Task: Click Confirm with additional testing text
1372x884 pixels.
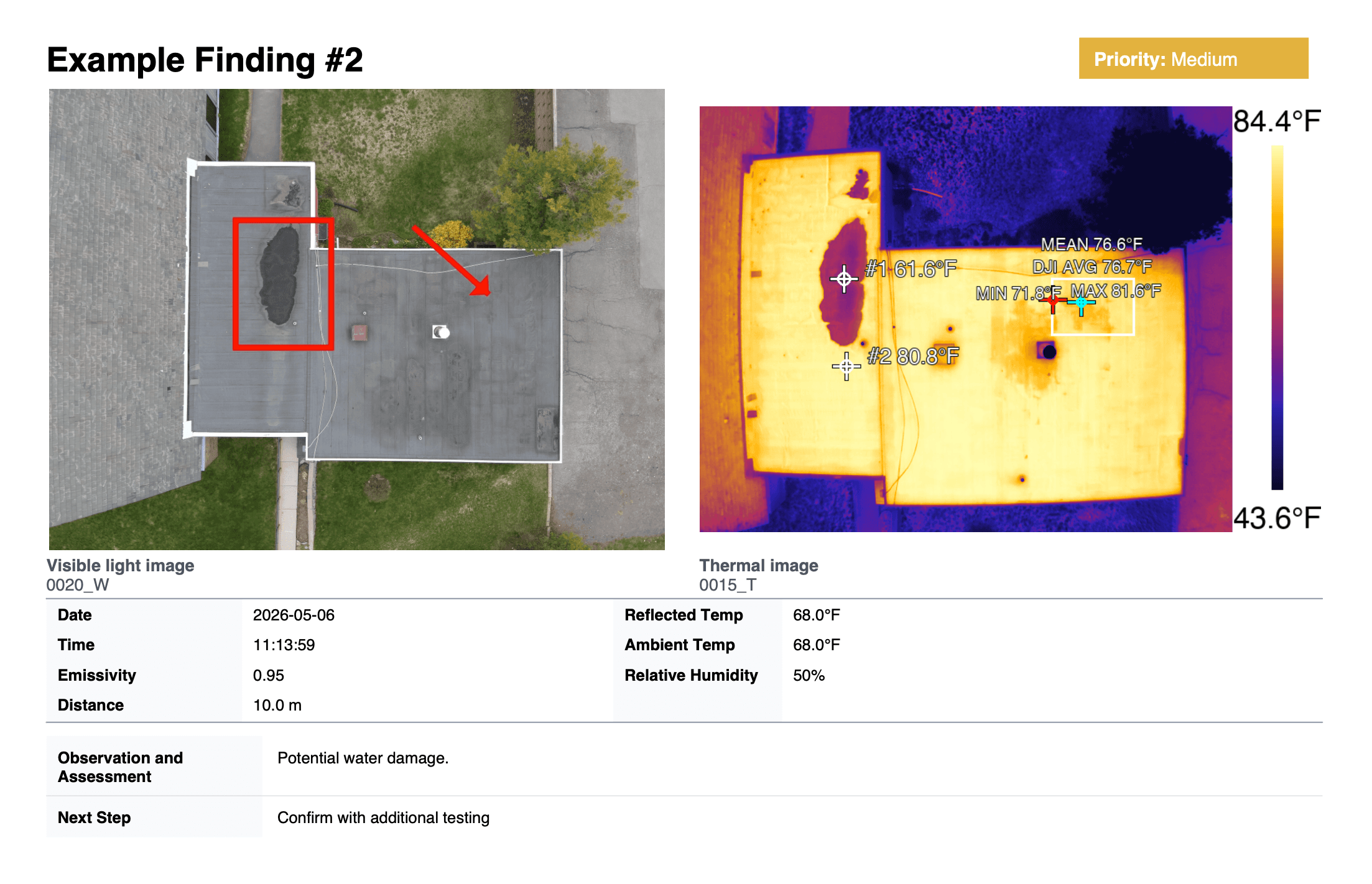Action: (x=383, y=817)
